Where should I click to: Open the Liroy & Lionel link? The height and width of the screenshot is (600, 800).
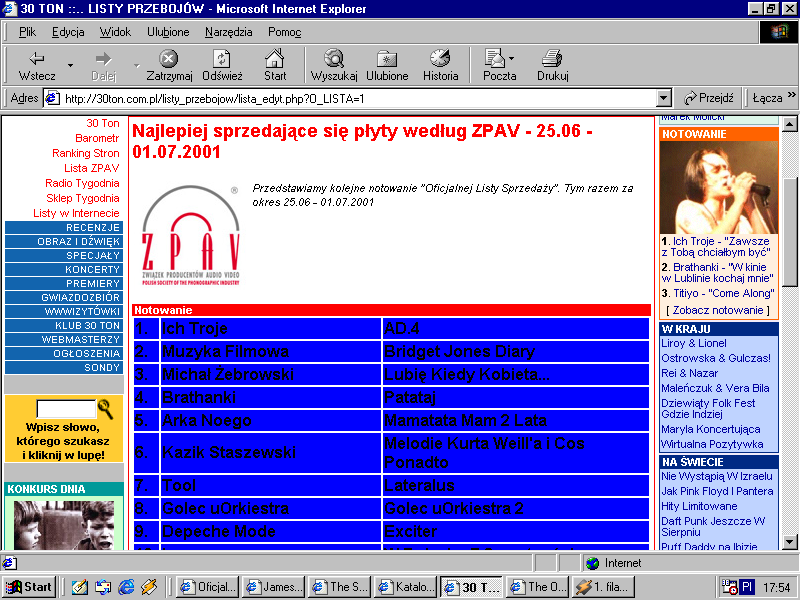693,343
